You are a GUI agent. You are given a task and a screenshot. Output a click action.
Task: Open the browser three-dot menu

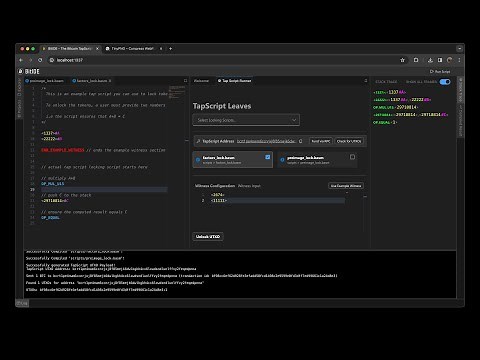click(459, 60)
